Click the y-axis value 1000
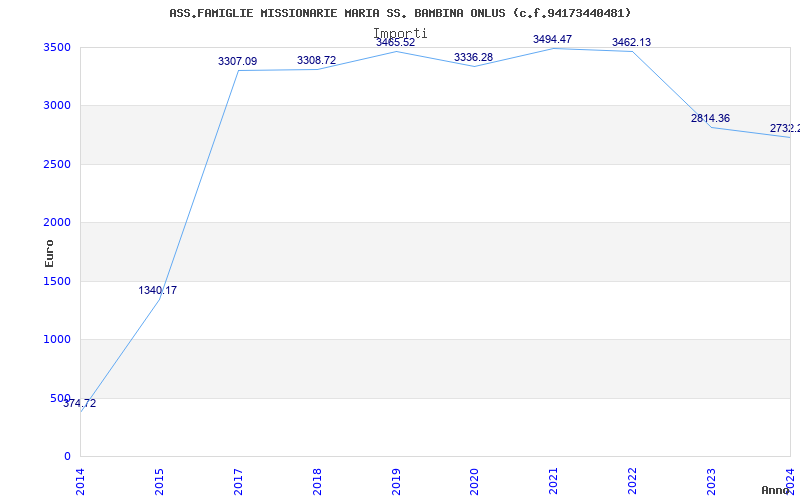This screenshot has height=500, width=800. [59, 339]
